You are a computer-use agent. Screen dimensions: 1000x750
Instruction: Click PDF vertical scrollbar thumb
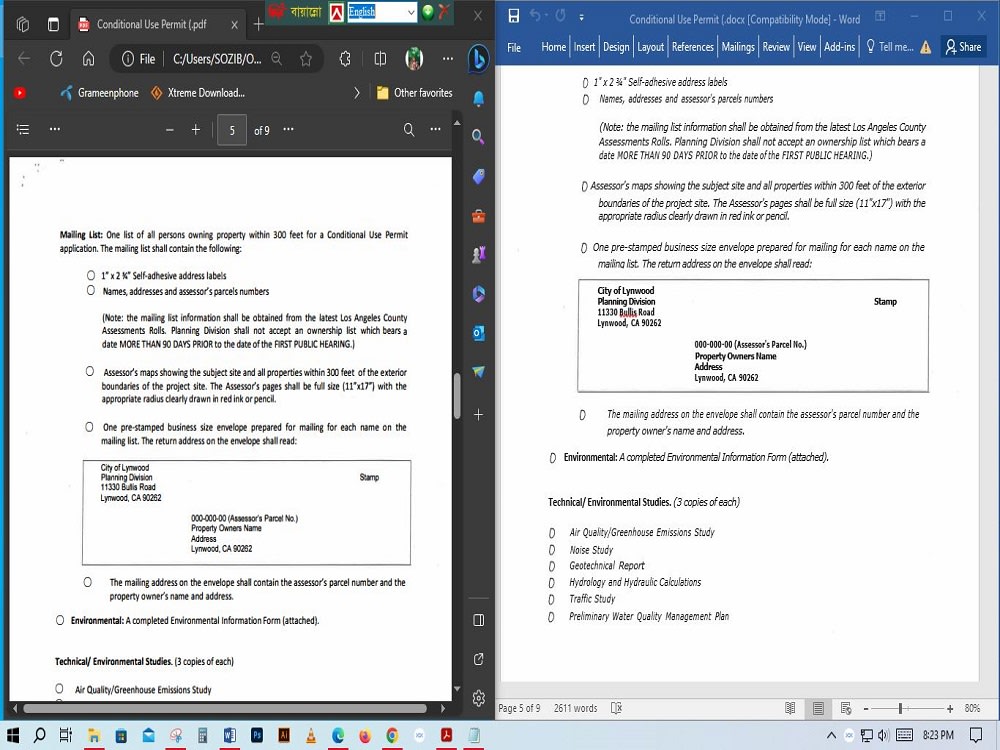click(457, 395)
